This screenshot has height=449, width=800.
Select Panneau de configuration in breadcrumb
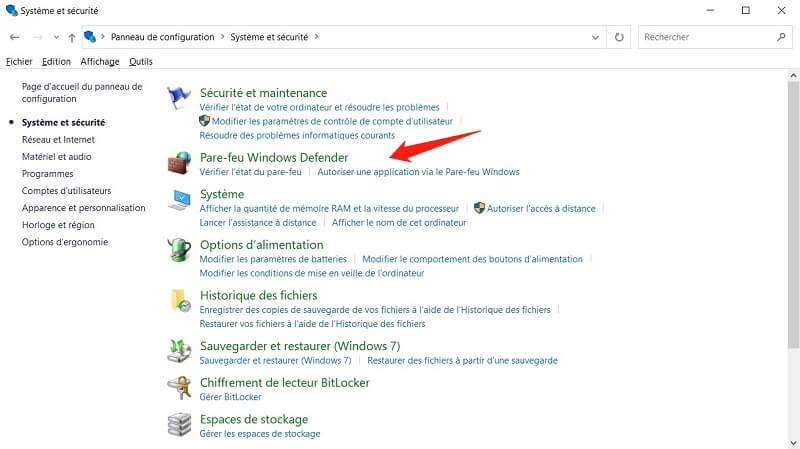(162, 37)
